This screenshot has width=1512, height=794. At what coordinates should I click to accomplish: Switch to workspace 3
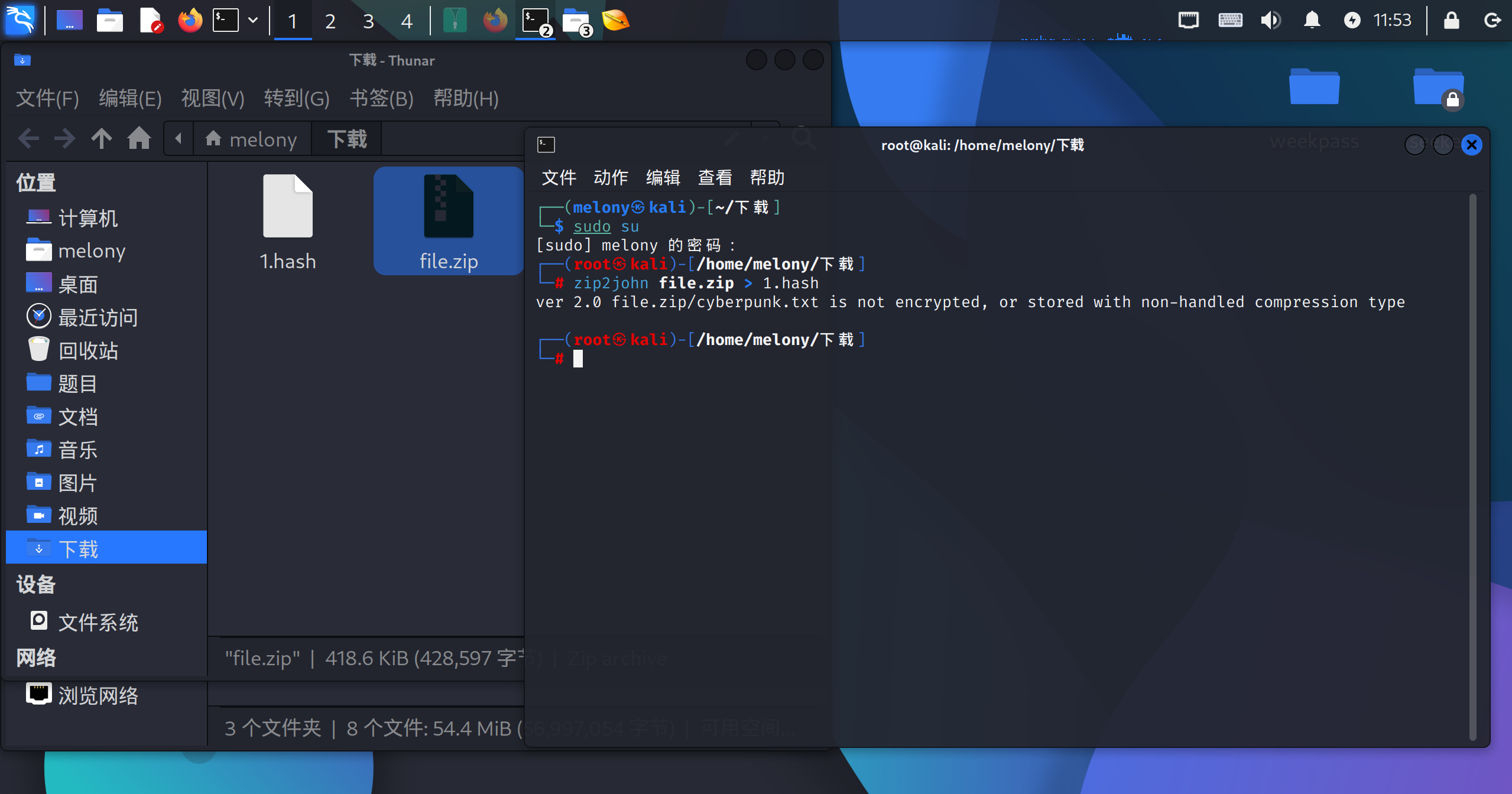368,21
